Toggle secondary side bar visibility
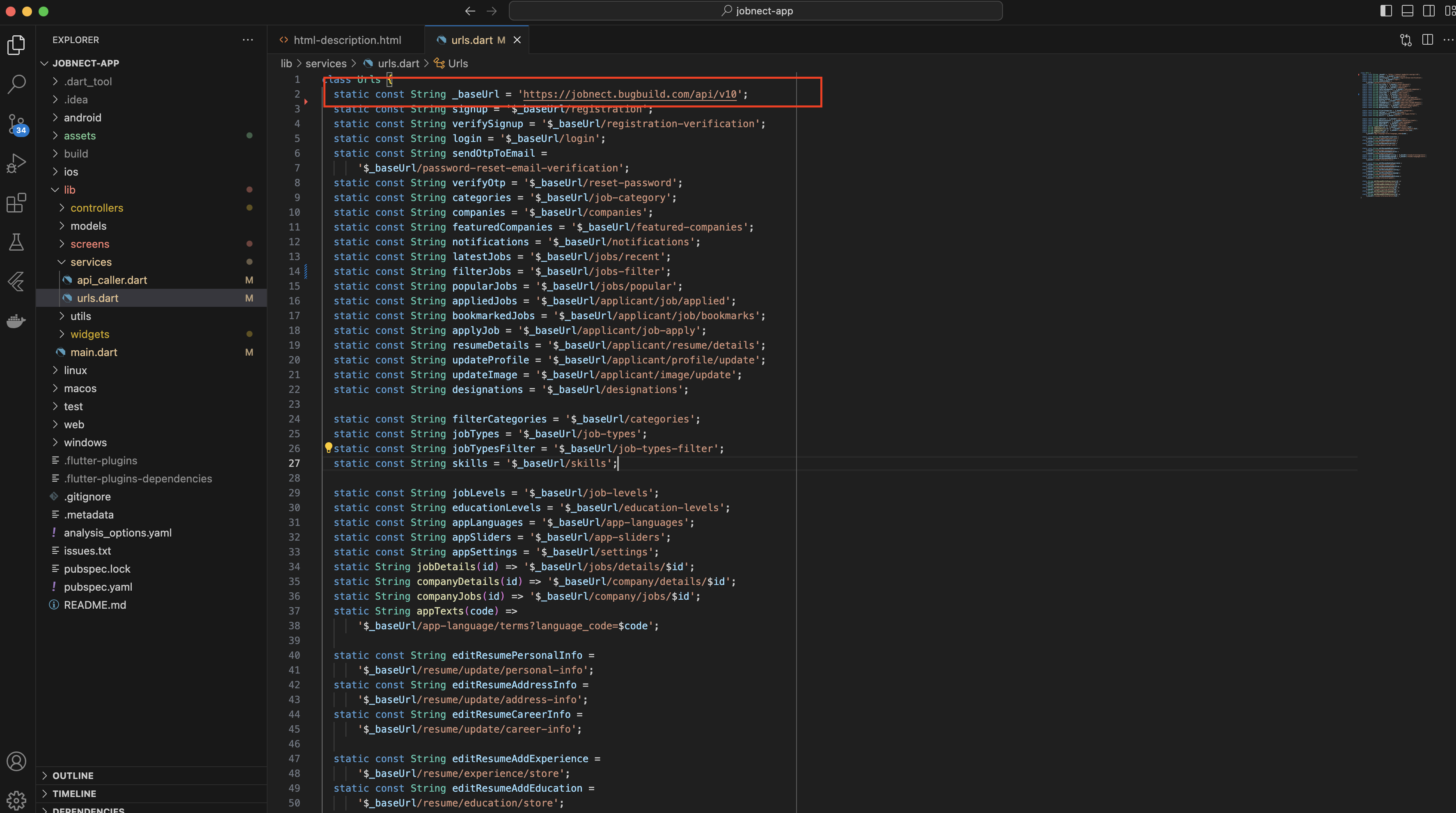The height and width of the screenshot is (813, 1456). point(1429,11)
